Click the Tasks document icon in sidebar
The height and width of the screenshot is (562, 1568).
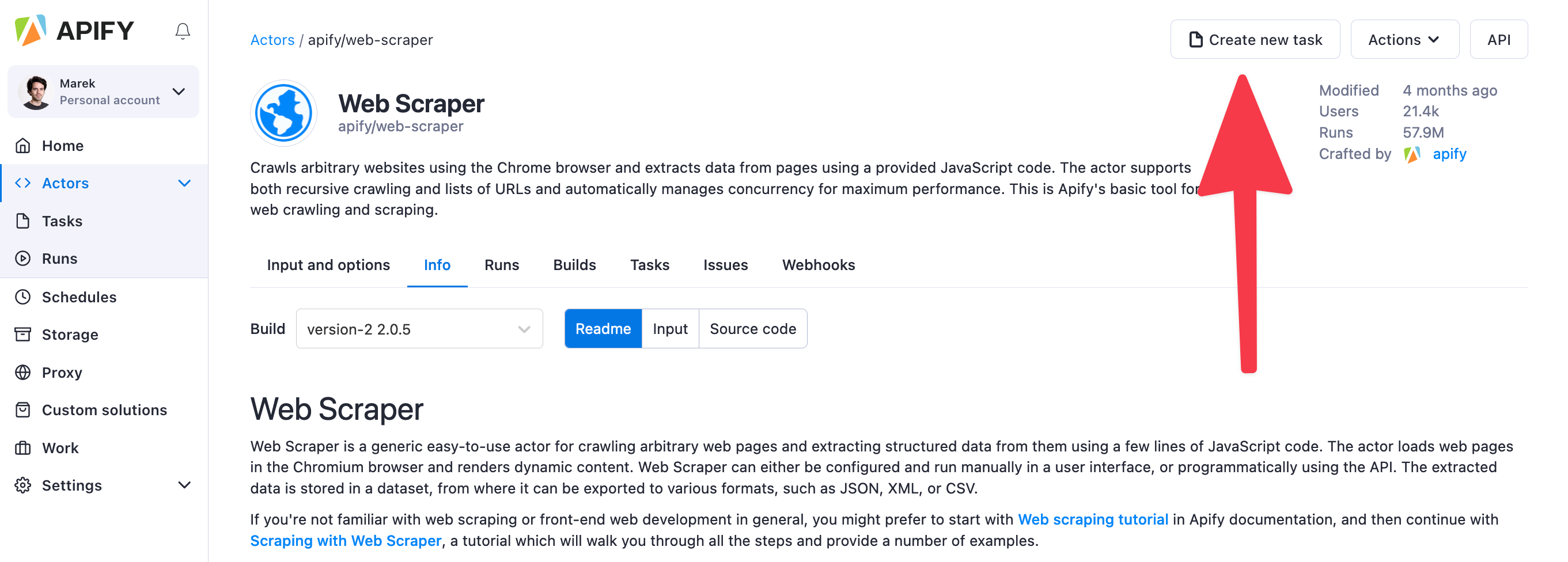coord(23,221)
